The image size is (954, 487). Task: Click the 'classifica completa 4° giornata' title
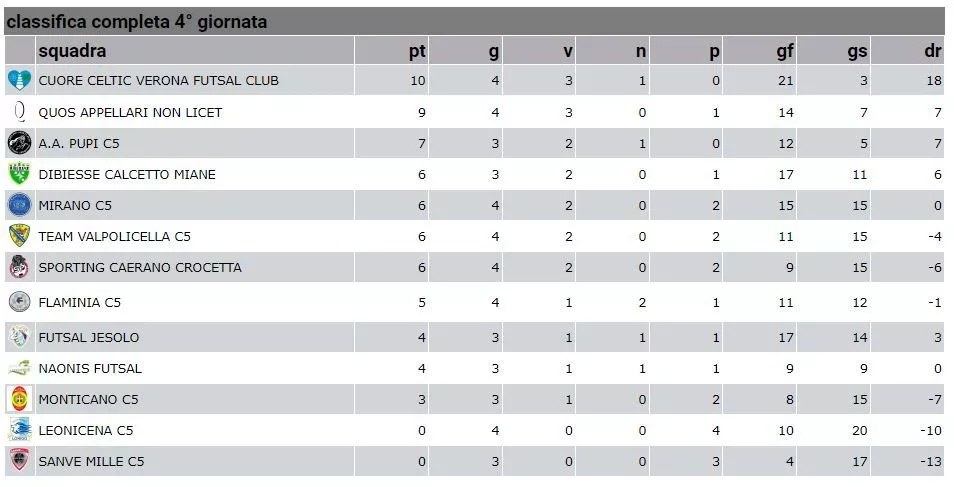pyautogui.click(x=137, y=22)
